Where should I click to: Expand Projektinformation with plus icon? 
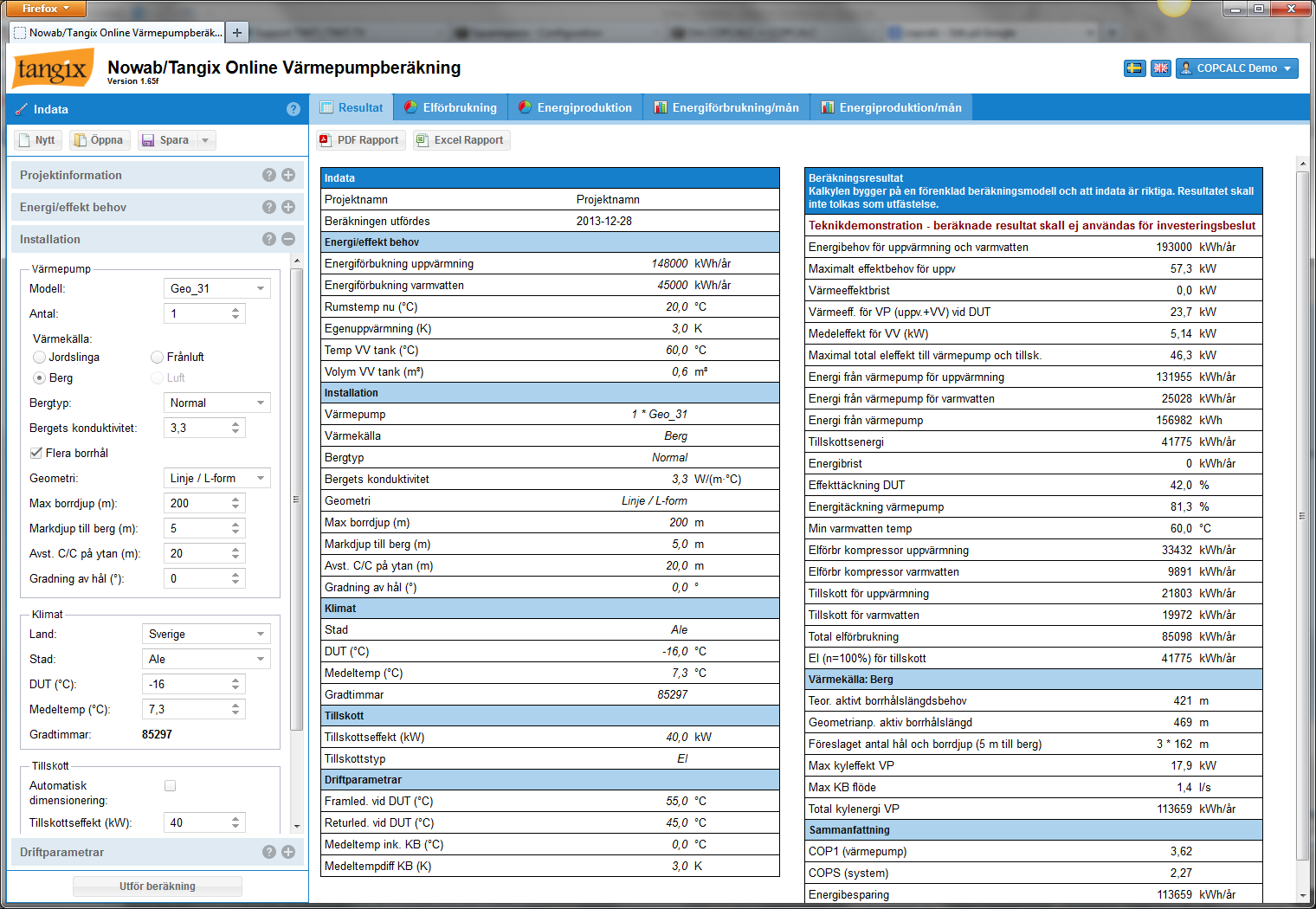288,175
